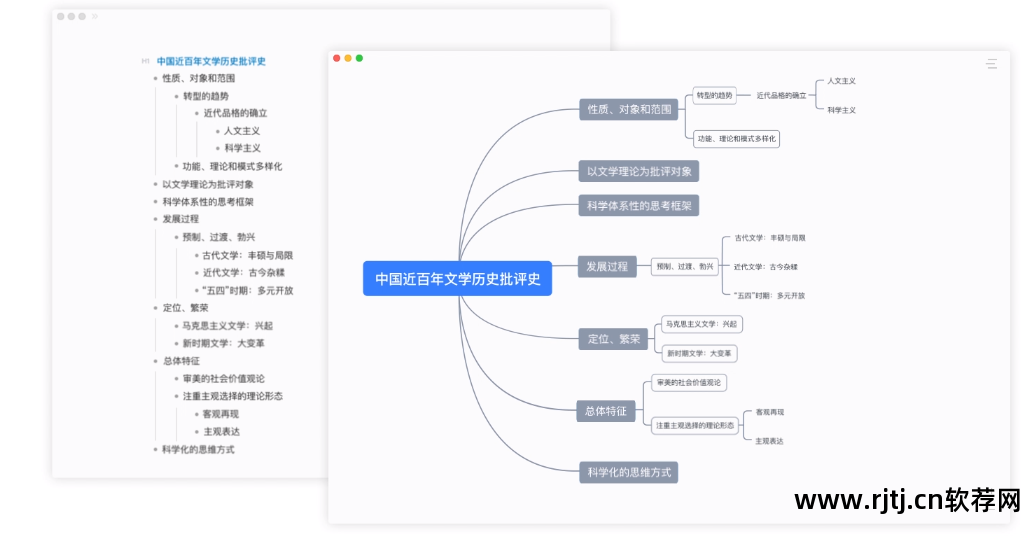Viewport: 1030px width, 546px height.
Task: Select 近代文学：古今杂糅 row in outline window
Action: [244, 273]
